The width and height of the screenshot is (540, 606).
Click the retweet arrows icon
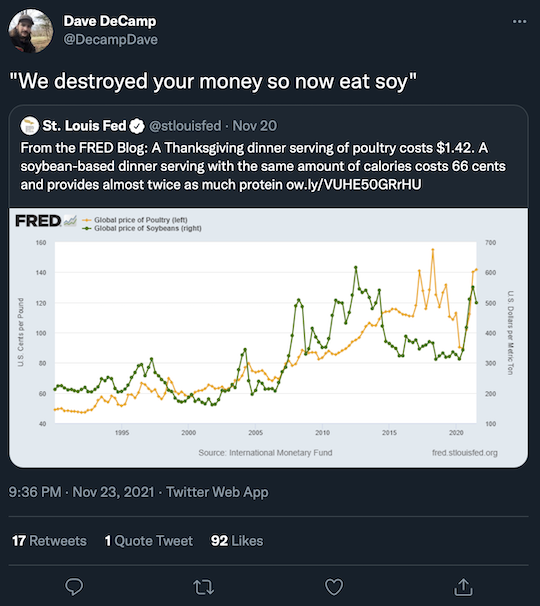pos(203,587)
